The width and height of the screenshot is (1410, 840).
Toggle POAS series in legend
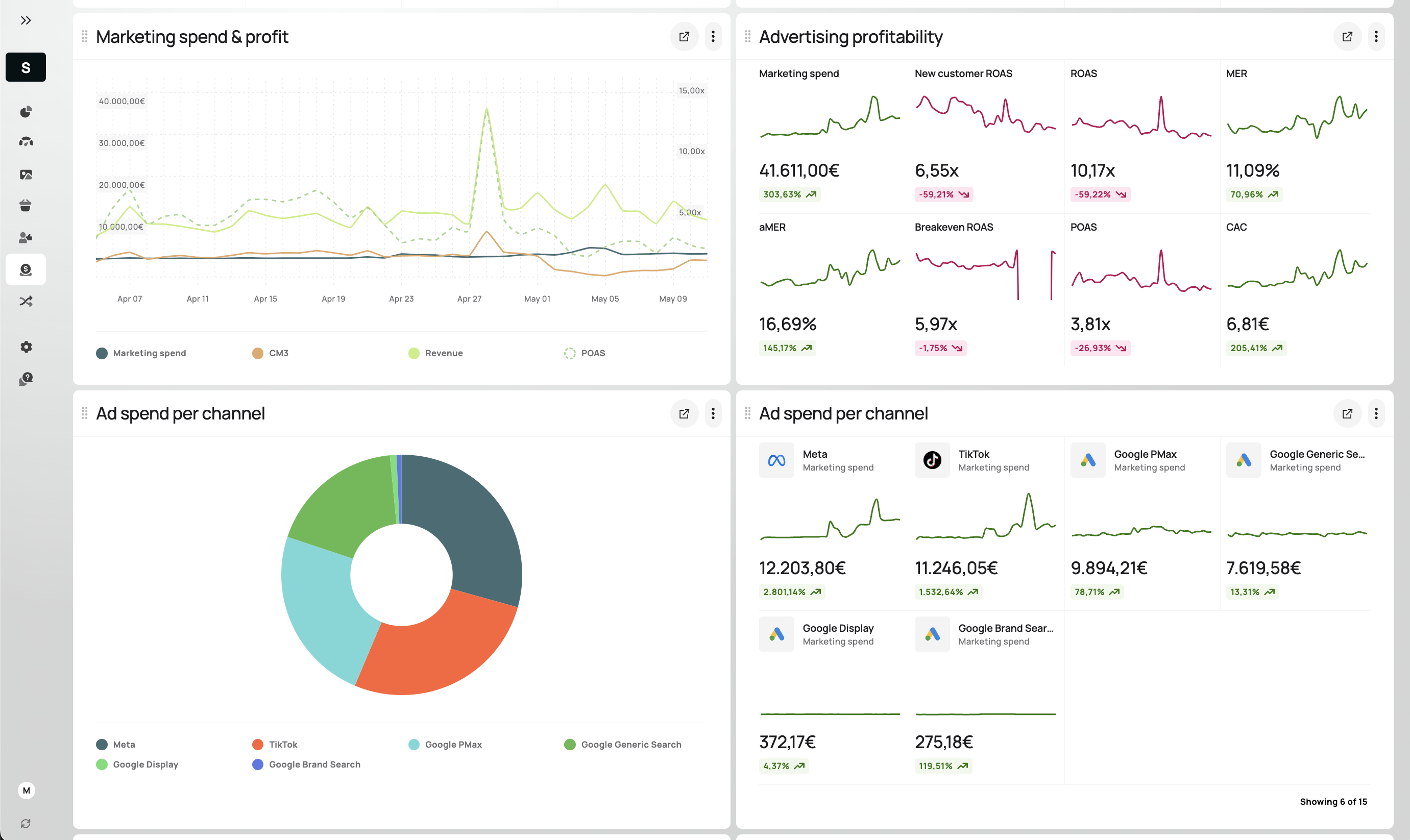[585, 353]
